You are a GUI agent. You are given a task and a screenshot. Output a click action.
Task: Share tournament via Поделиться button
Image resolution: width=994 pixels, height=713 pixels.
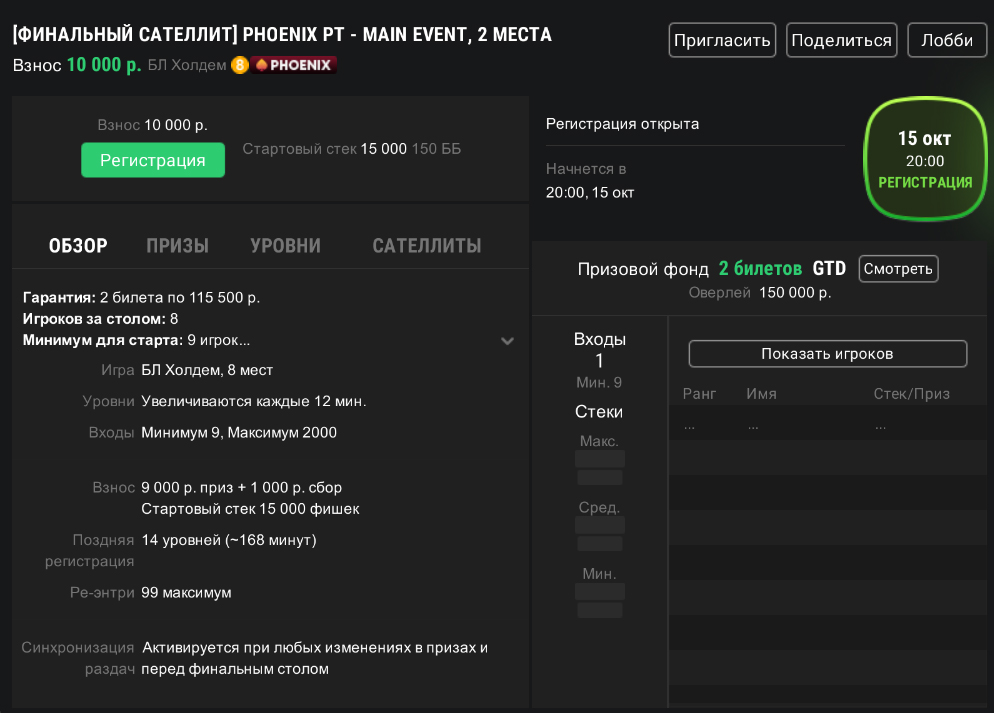click(841, 41)
